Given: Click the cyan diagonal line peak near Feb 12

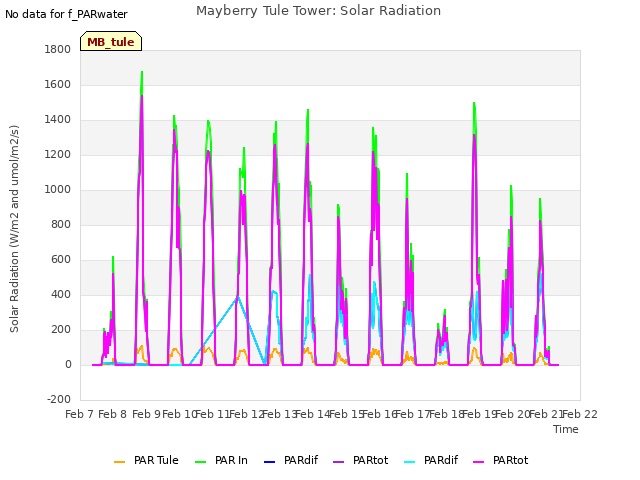Looking at the screenshot, I should click(x=238, y=297).
